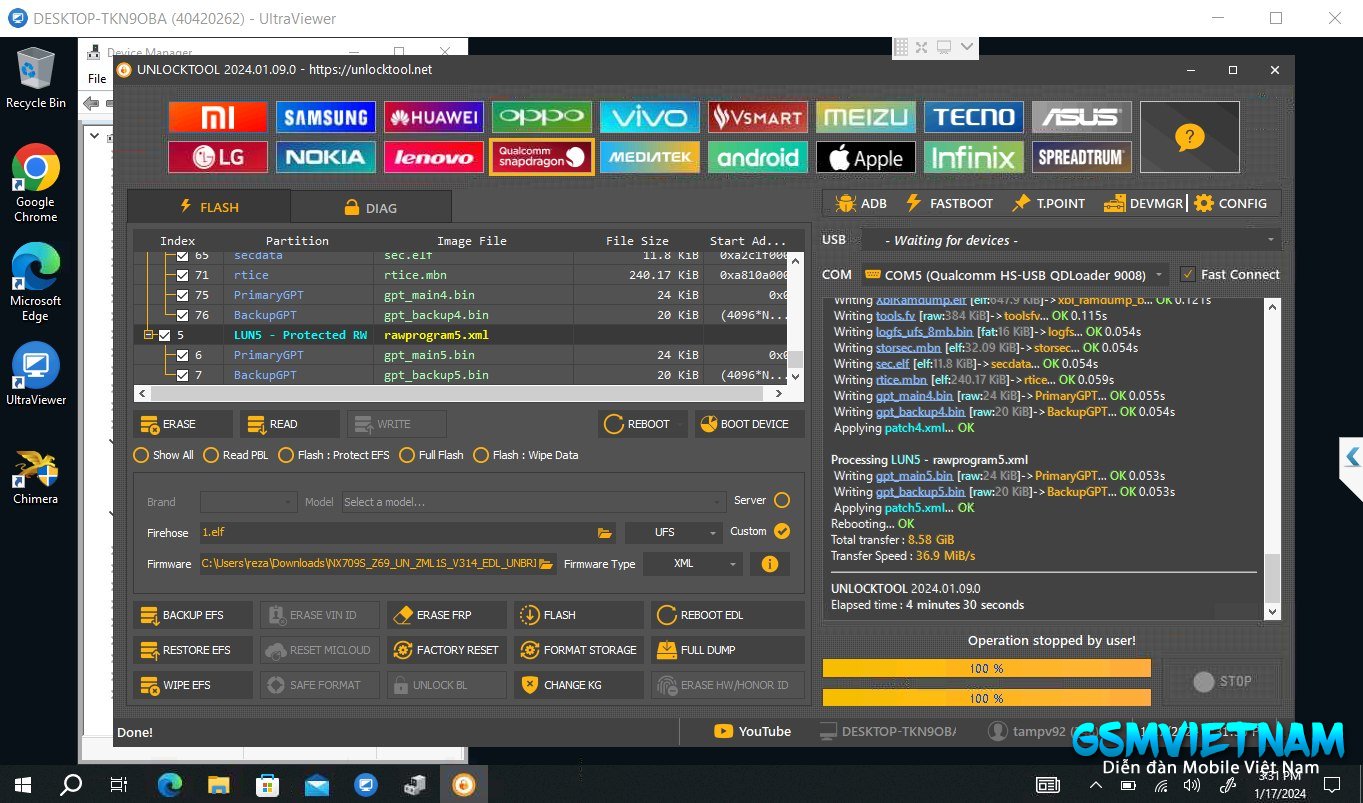
Task: Select the OPPO brand icon
Action: pyautogui.click(x=542, y=117)
